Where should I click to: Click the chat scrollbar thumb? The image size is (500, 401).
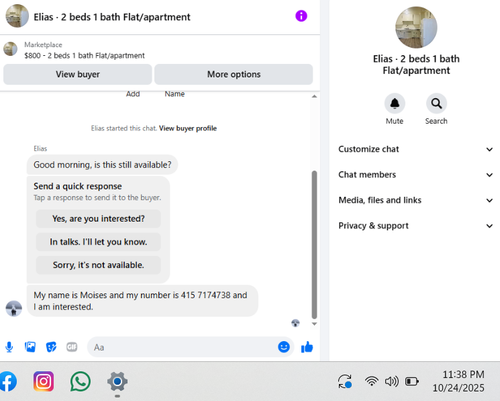click(x=314, y=245)
